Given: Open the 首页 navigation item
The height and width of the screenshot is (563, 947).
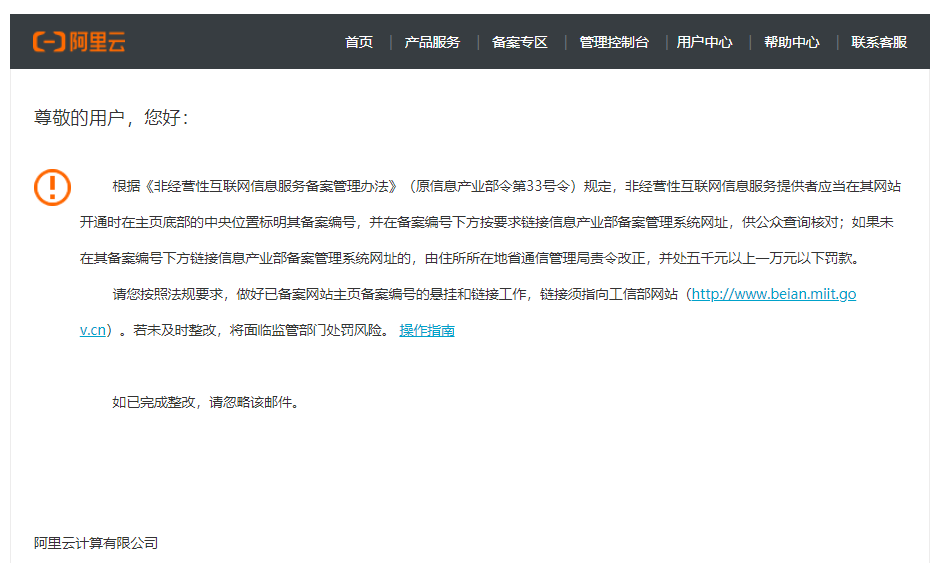Looking at the screenshot, I should coord(359,42).
